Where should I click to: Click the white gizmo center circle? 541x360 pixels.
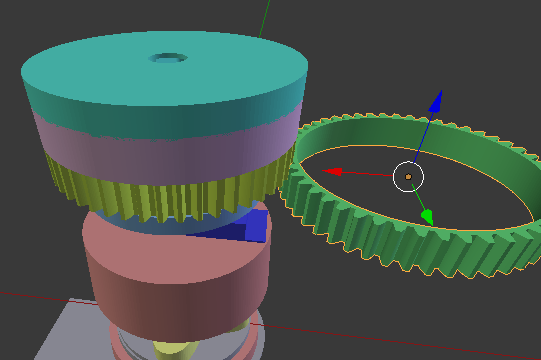pos(409,177)
